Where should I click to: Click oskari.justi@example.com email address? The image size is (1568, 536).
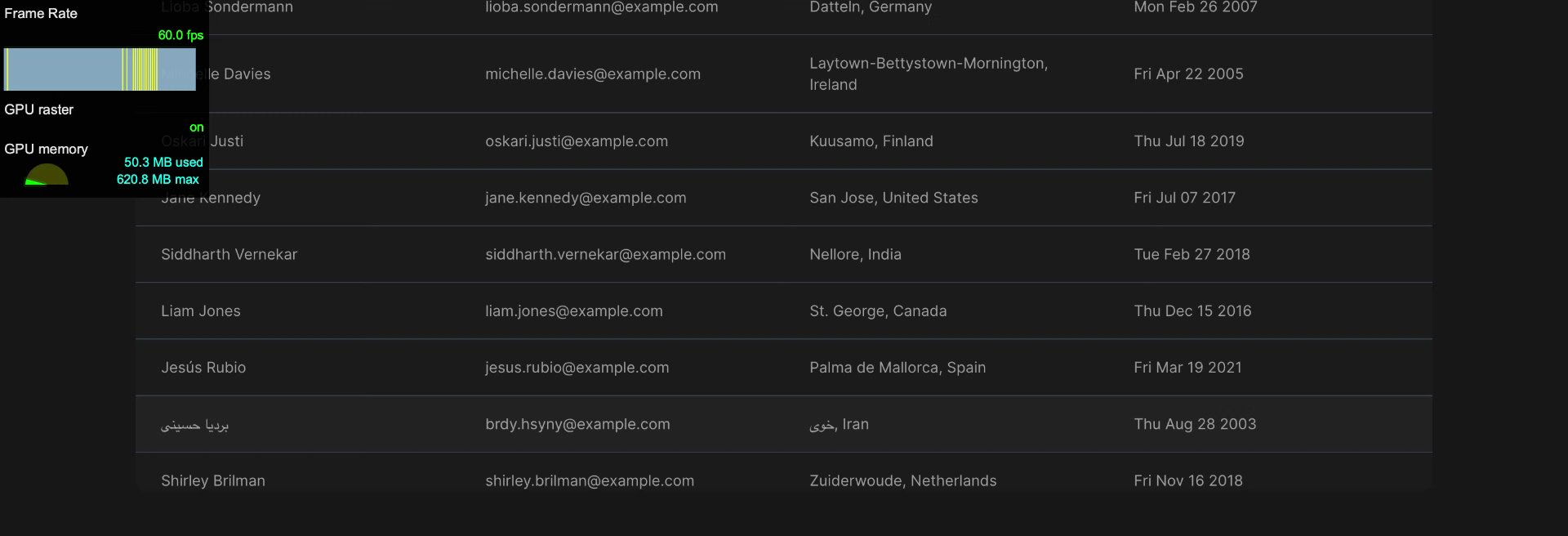pyautogui.click(x=576, y=141)
